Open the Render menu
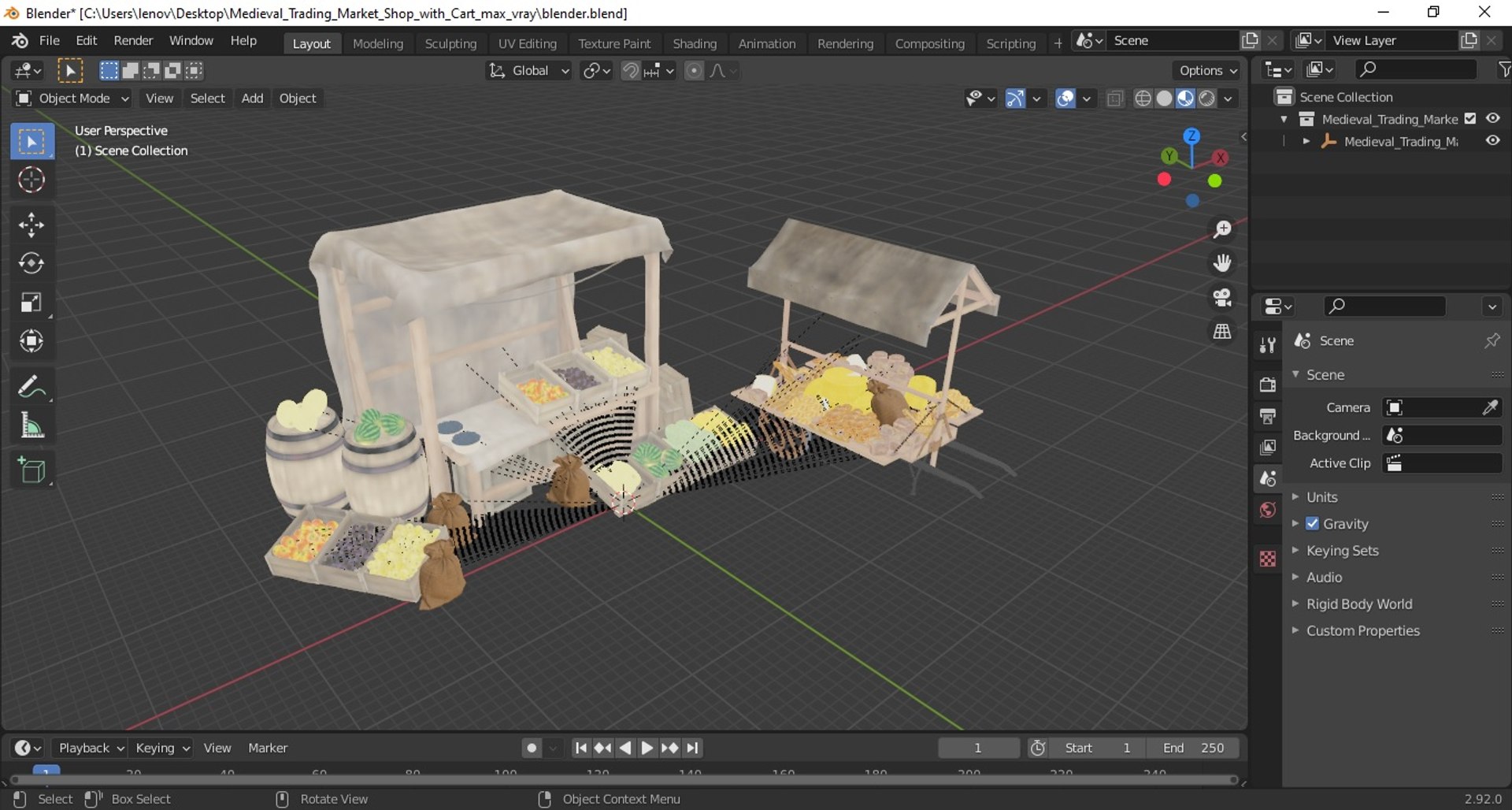The width and height of the screenshot is (1512, 810). click(133, 41)
